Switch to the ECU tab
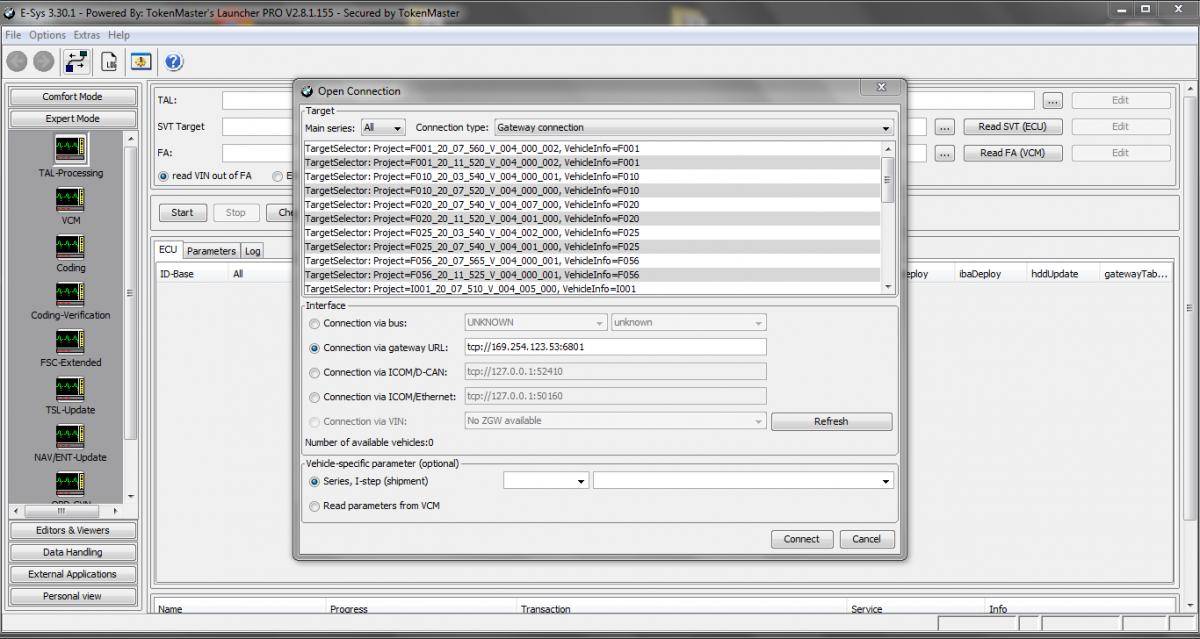Screen dimensions: 1200x639 [168, 250]
